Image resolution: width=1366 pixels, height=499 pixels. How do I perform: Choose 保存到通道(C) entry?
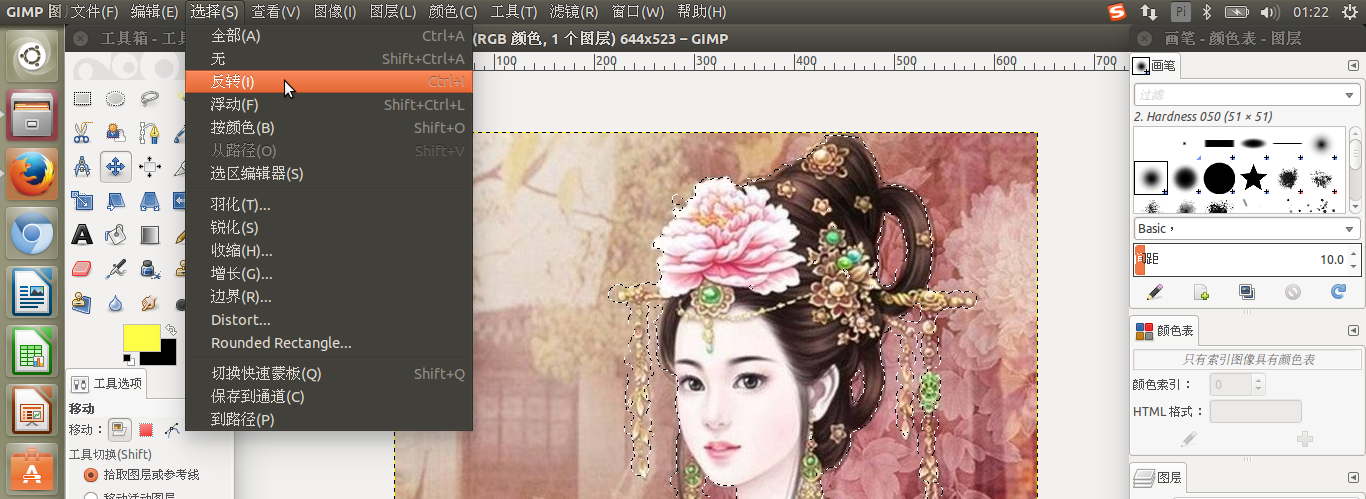point(329,396)
